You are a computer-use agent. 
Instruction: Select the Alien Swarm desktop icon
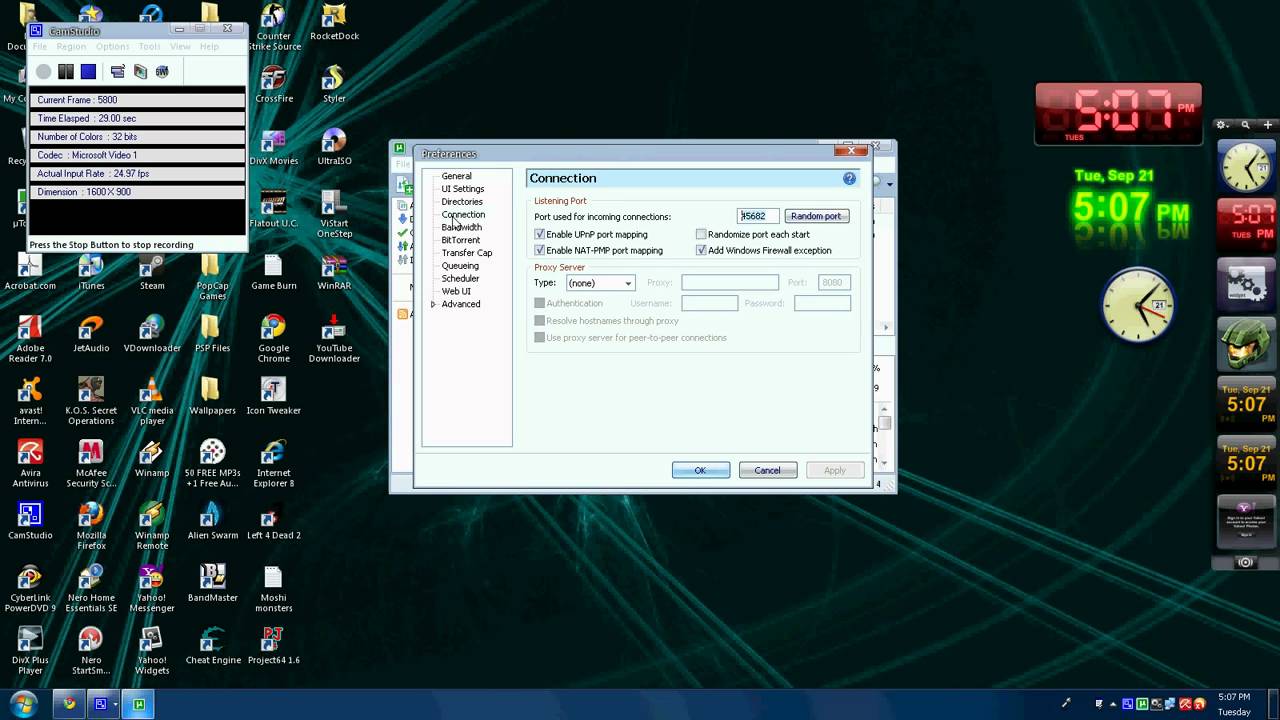point(213,520)
